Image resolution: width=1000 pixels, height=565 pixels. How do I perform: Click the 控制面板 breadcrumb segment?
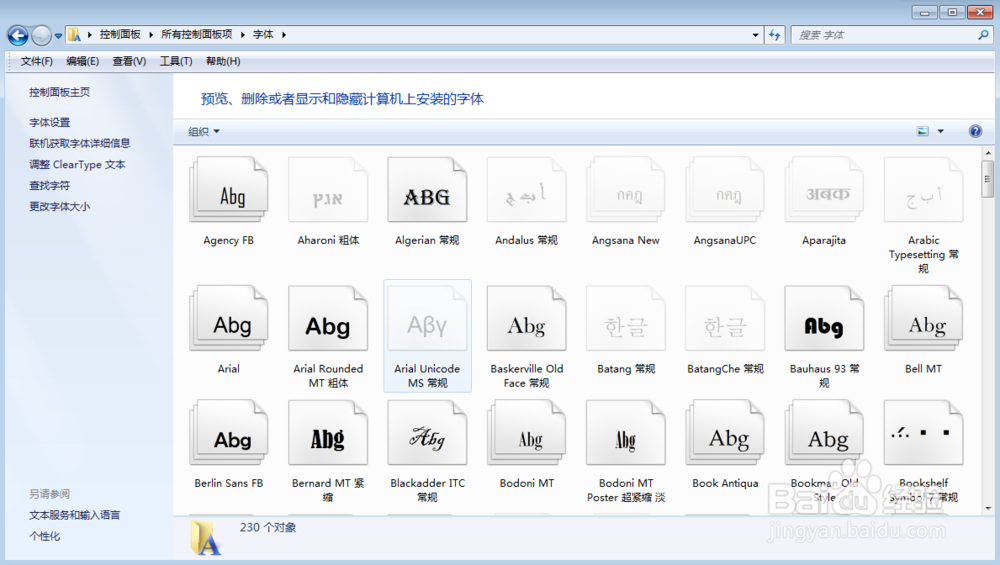[x=120, y=34]
